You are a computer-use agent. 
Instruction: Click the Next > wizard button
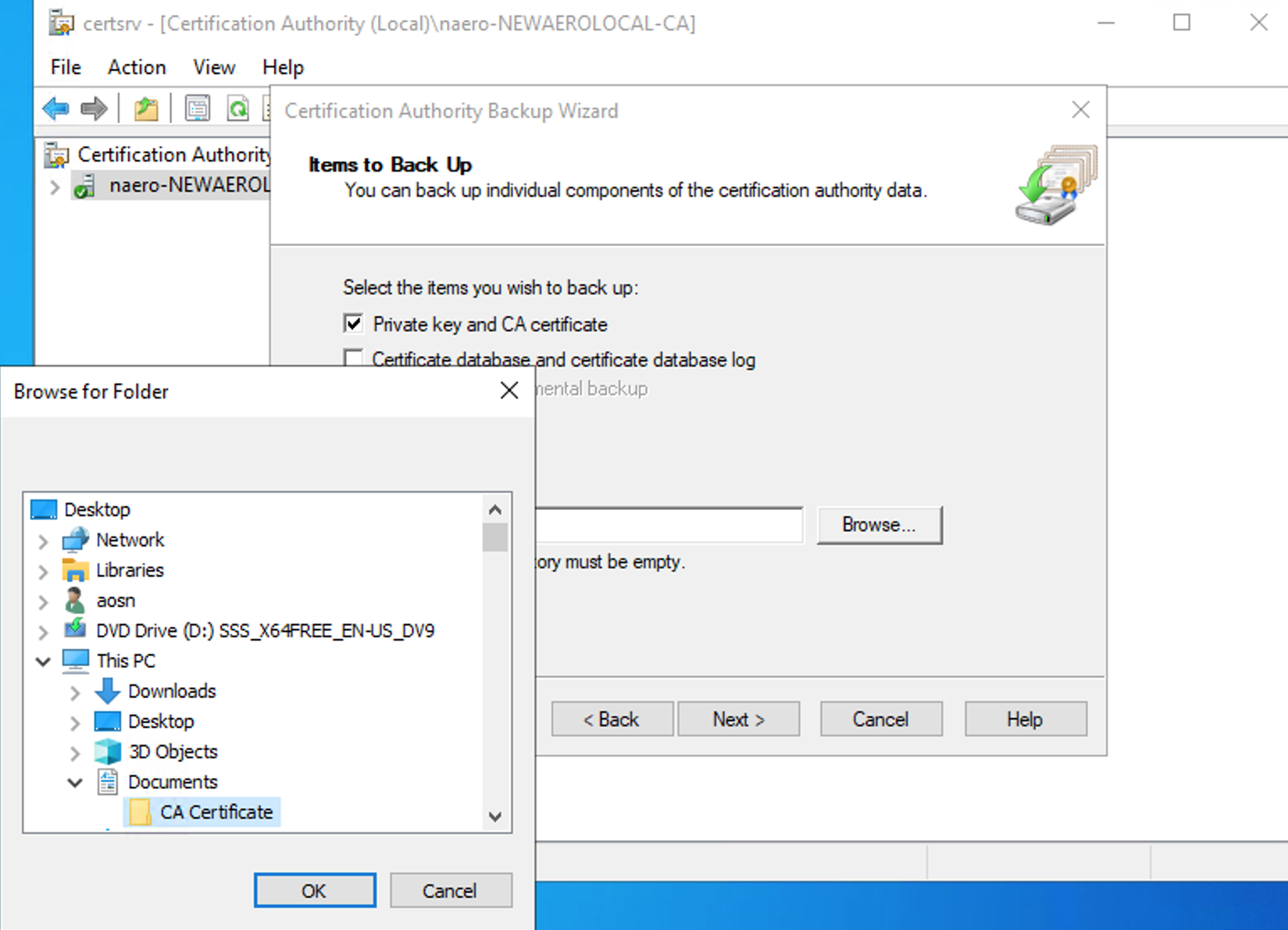coord(738,719)
